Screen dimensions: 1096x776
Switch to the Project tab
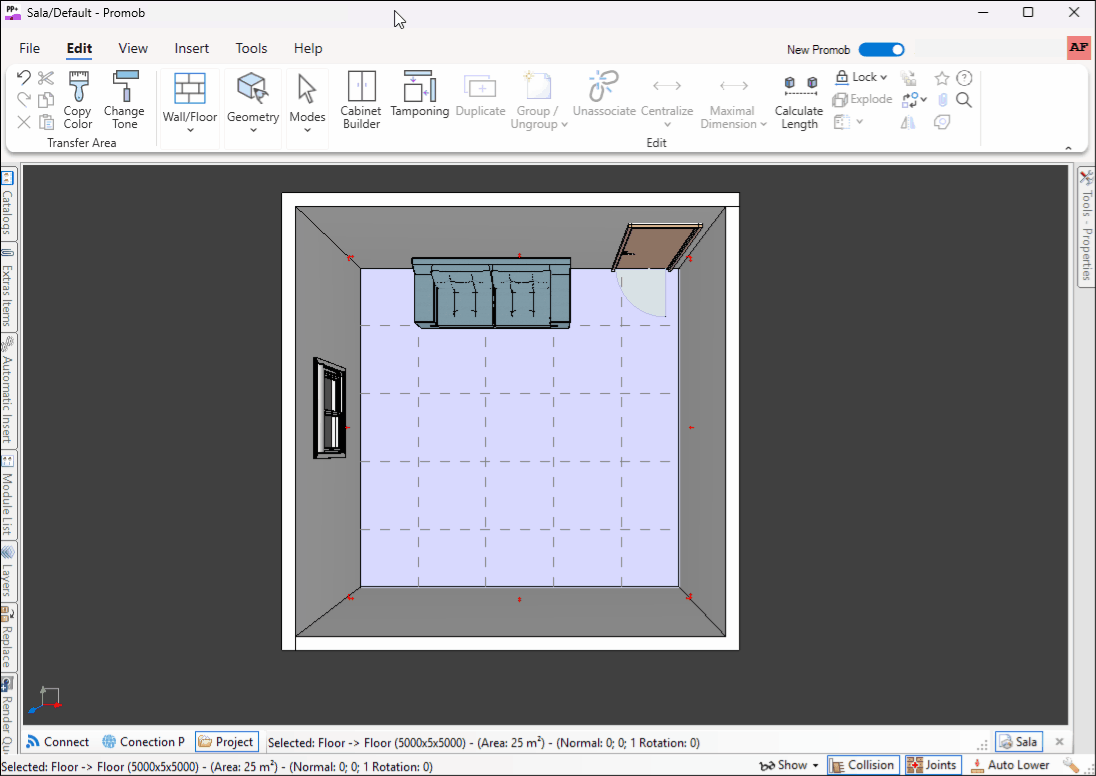(226, 742)
